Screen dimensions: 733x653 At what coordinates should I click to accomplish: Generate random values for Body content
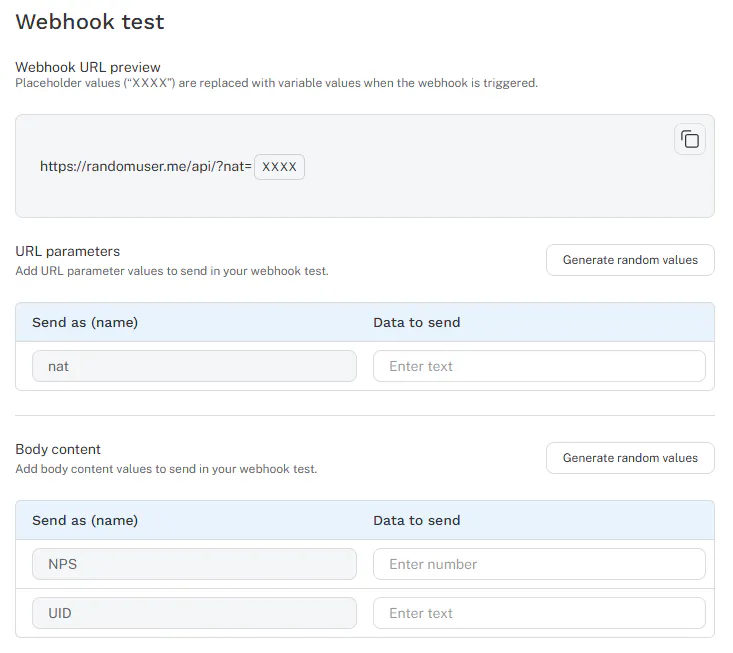[630, 458]
